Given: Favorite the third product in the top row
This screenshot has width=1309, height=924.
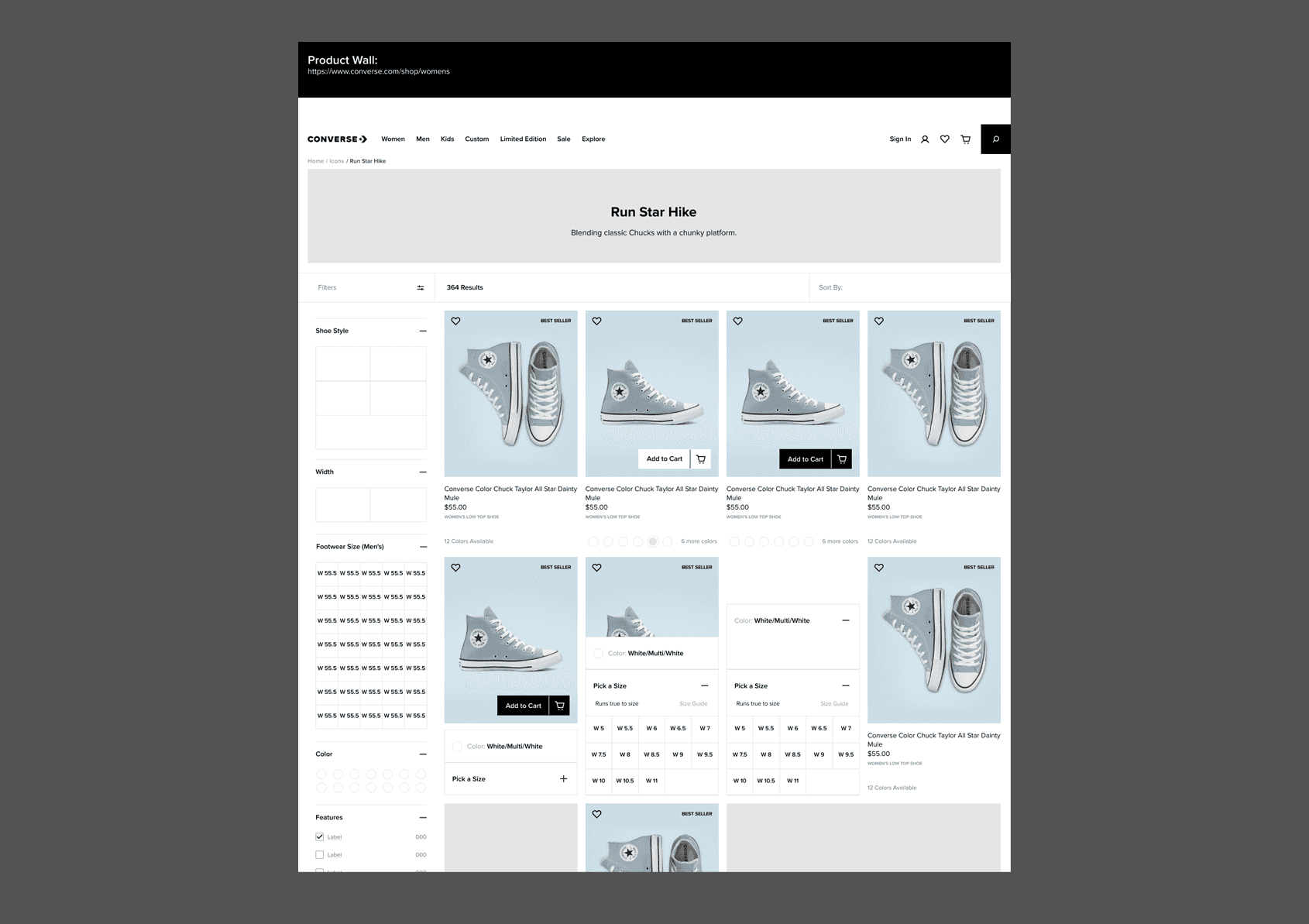Looking at the screenshot, I should (x=737, y=321).
